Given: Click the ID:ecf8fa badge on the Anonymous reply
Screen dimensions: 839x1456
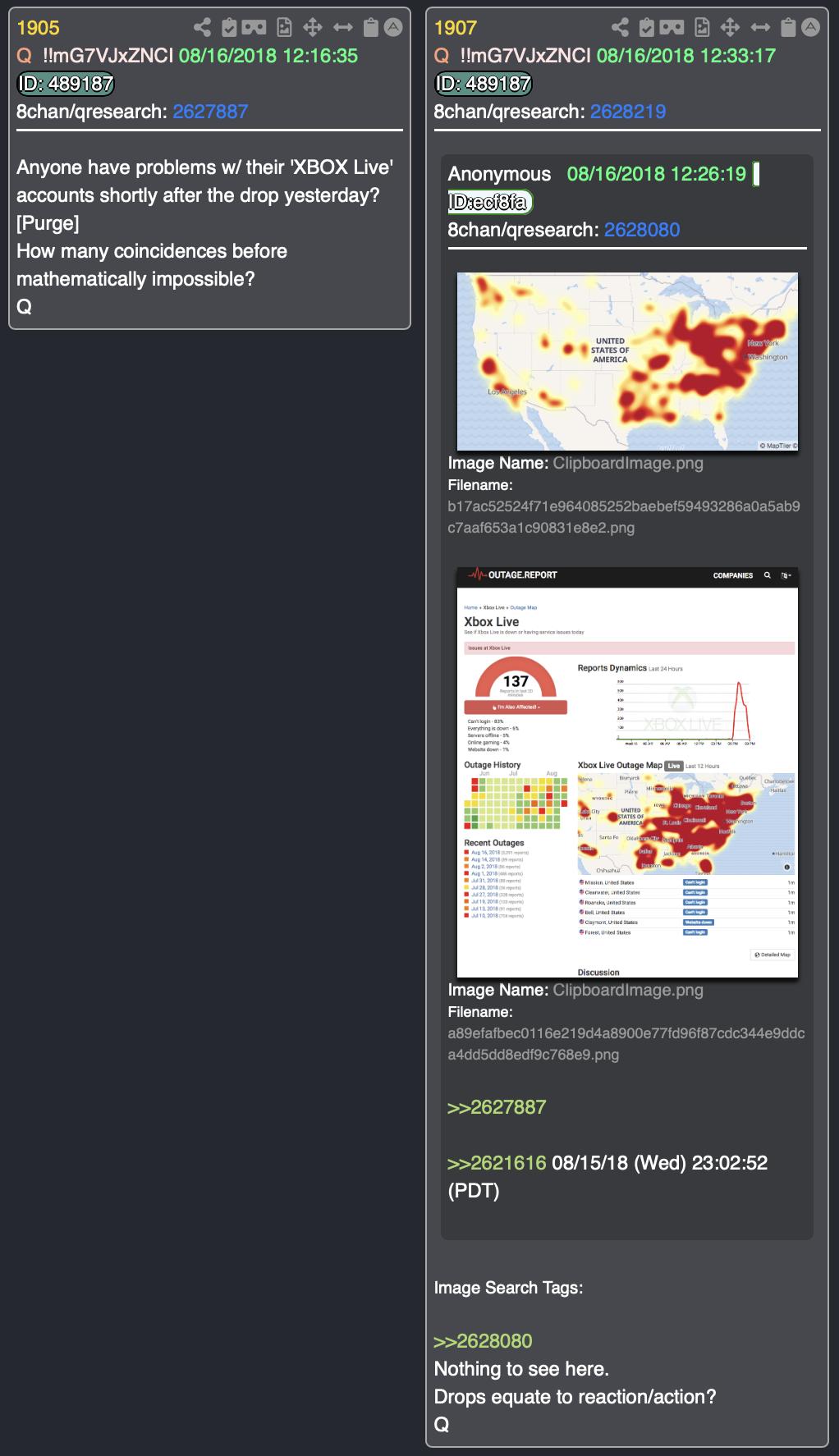Looking at the screenshot, I should pos(490,202).
